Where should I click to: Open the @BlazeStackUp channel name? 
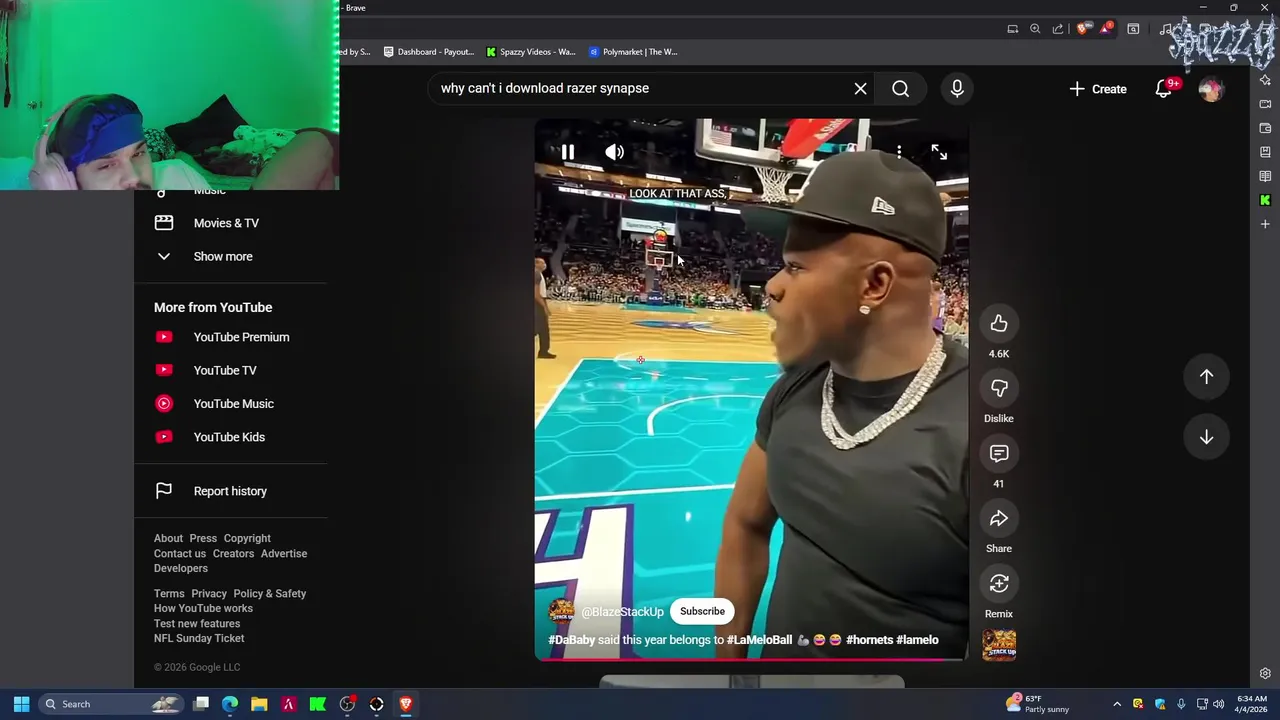pos(622,612)
